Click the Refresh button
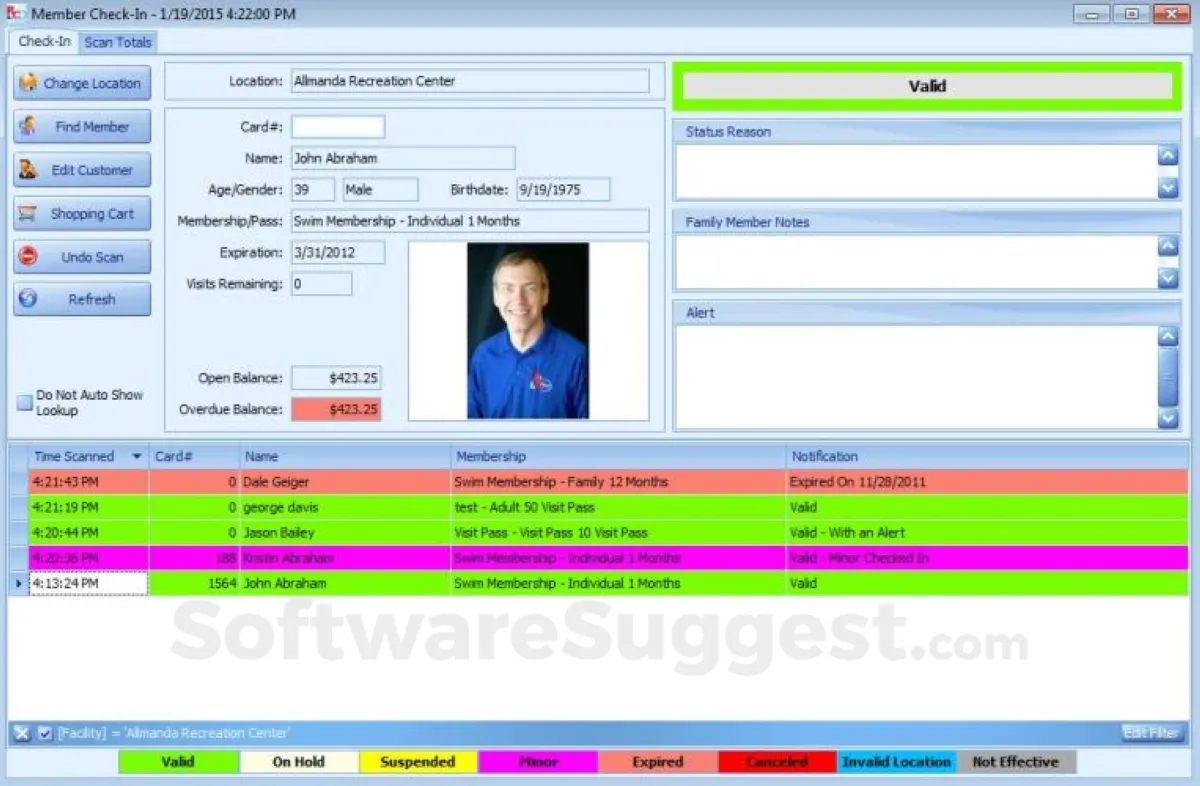Image resolution: width=1200 pixels, height=786 pixels. click(x=82, y=299)
